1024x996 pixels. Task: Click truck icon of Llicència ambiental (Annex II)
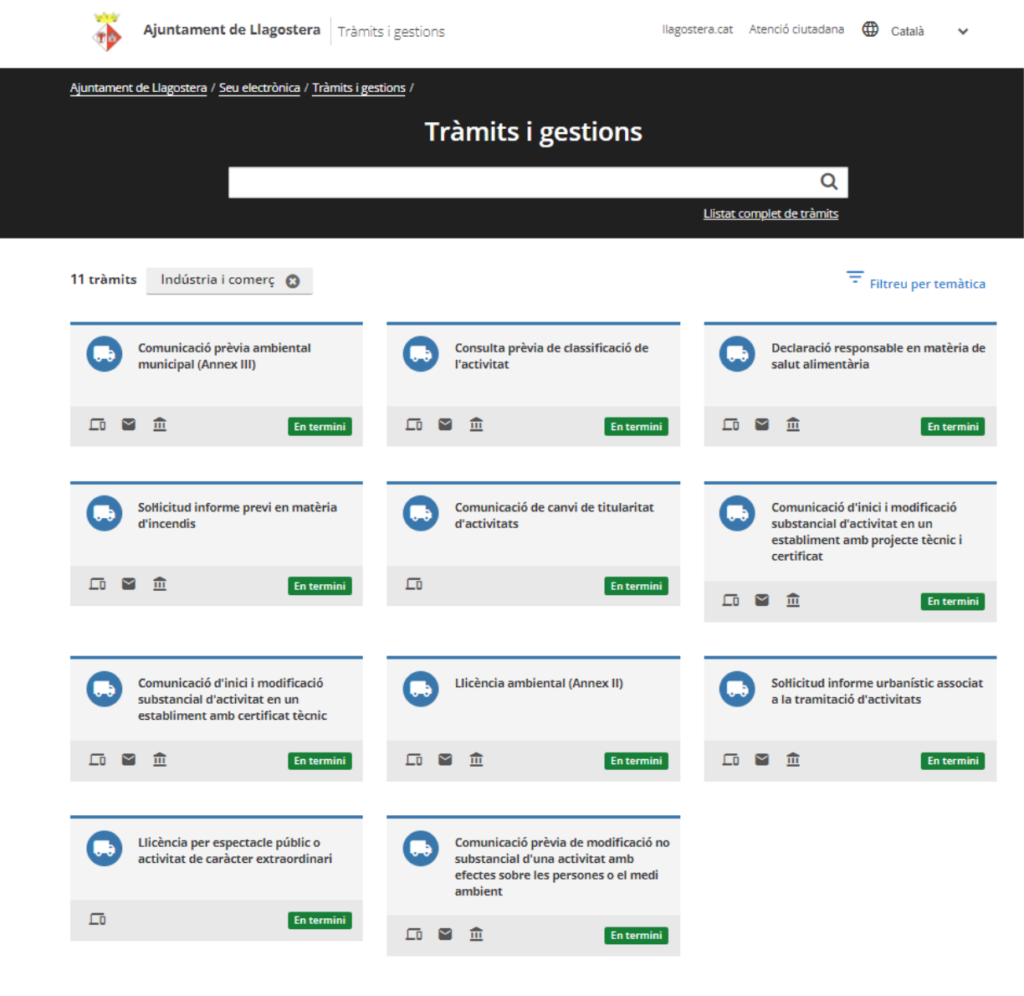pos(421,688)
